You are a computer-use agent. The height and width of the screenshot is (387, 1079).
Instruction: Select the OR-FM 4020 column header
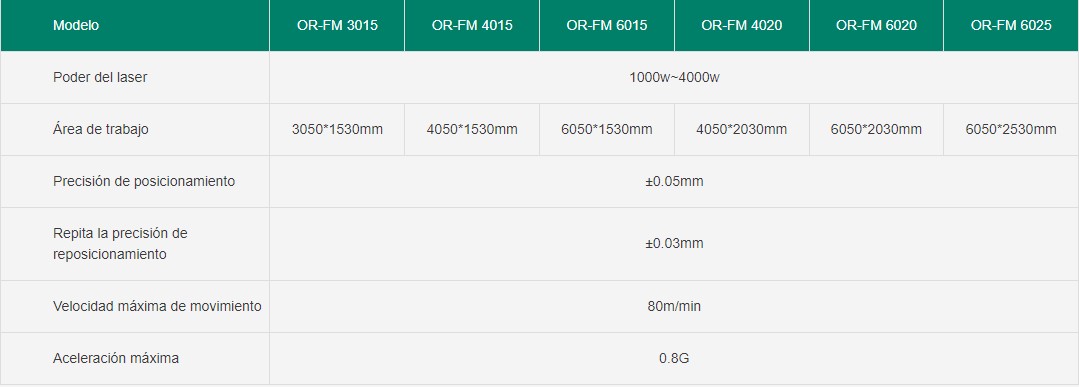coord(742,25)
